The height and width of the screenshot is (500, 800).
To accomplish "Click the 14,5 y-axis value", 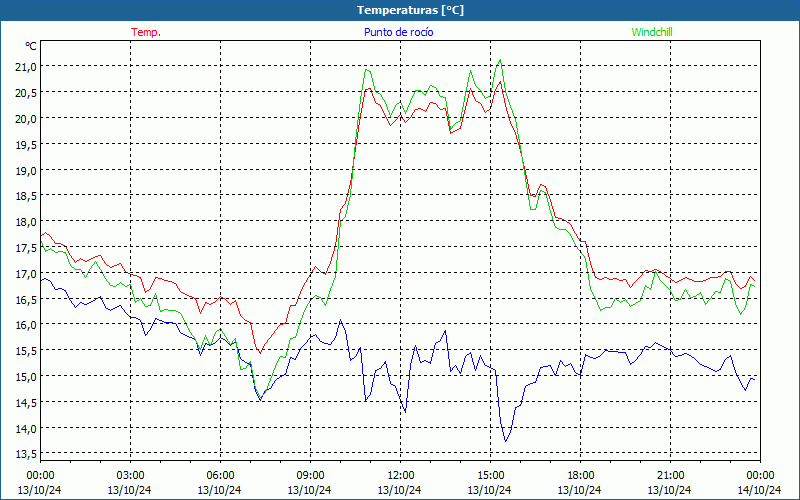I will pos(26,403).
